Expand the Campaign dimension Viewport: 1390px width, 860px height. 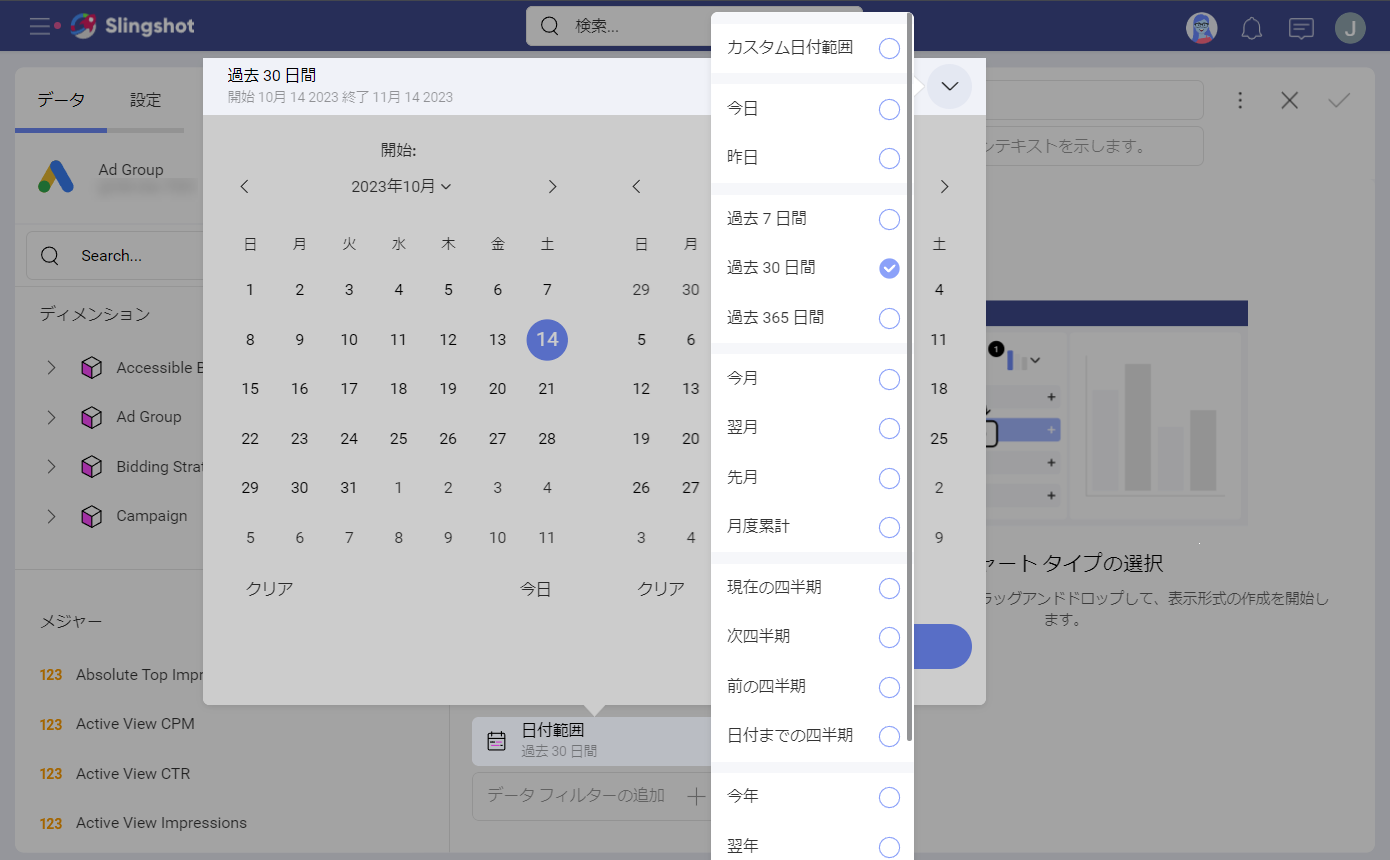pyautogui.click(x=51, y=516)
